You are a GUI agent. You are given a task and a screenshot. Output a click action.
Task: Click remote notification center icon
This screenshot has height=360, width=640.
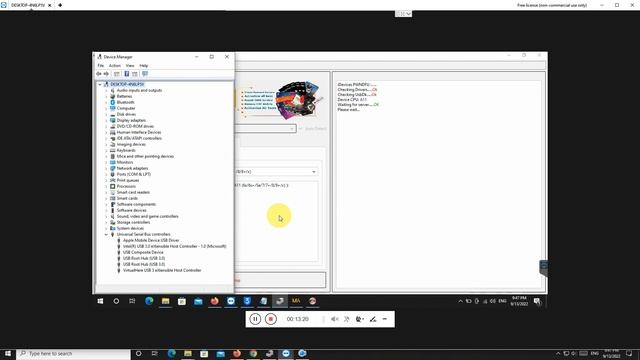pos(537,301)
